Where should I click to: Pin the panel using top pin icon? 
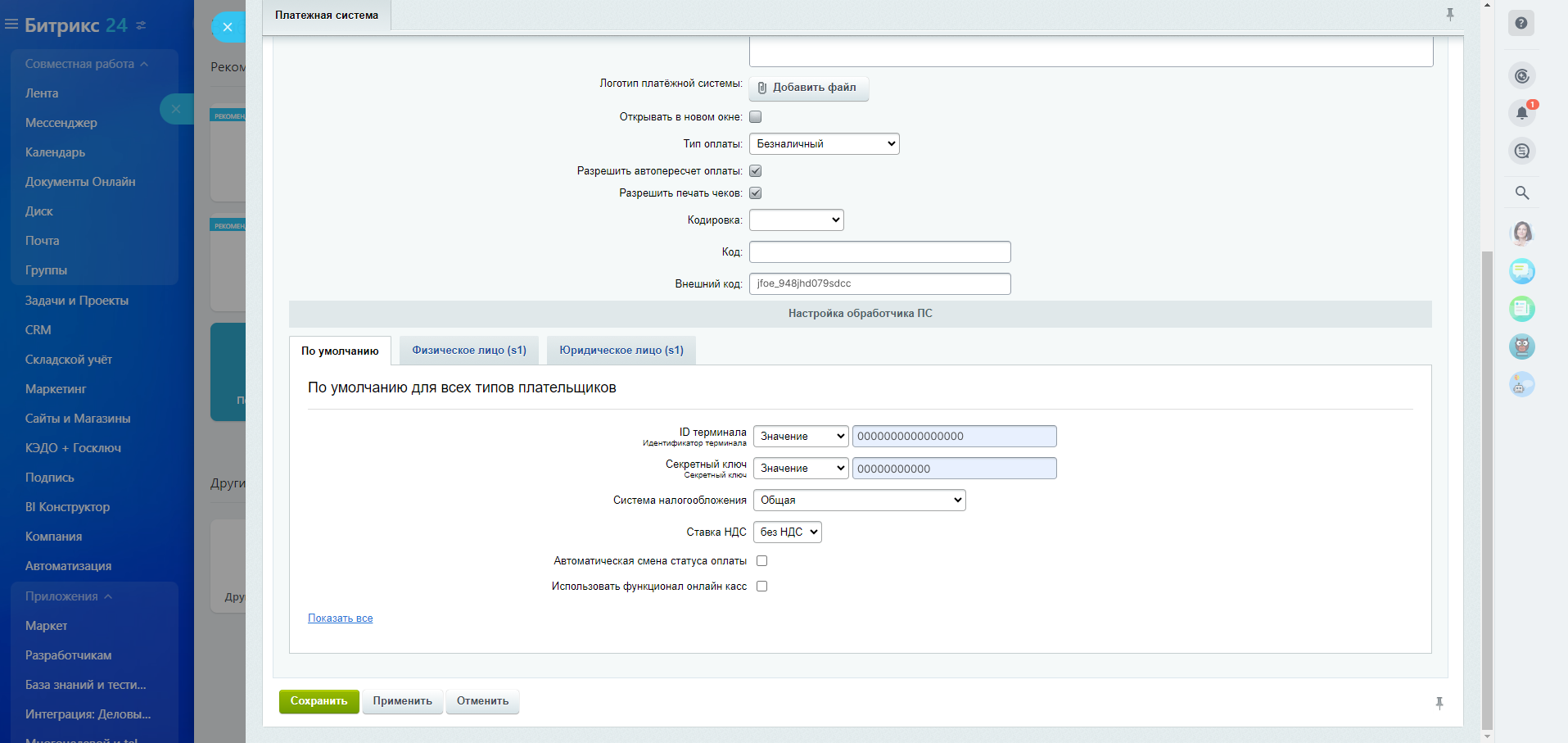[x=1449, y=15]
